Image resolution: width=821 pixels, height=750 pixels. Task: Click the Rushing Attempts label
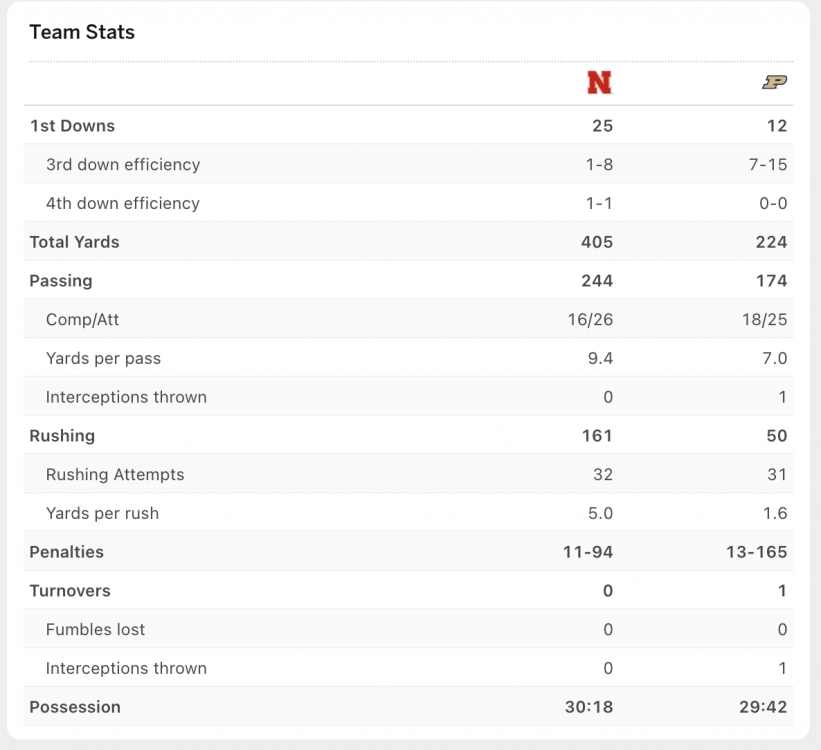click(x=115, y=475)
